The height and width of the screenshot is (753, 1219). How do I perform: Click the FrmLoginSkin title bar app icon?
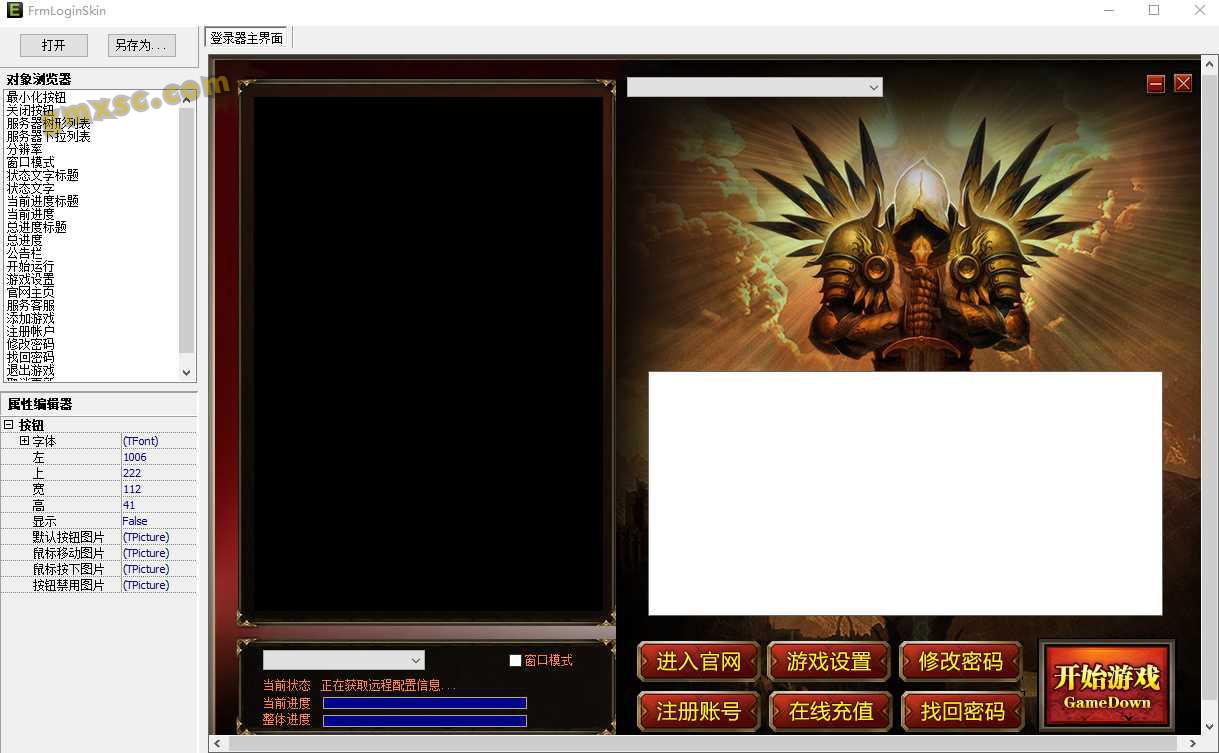point(14,11)
